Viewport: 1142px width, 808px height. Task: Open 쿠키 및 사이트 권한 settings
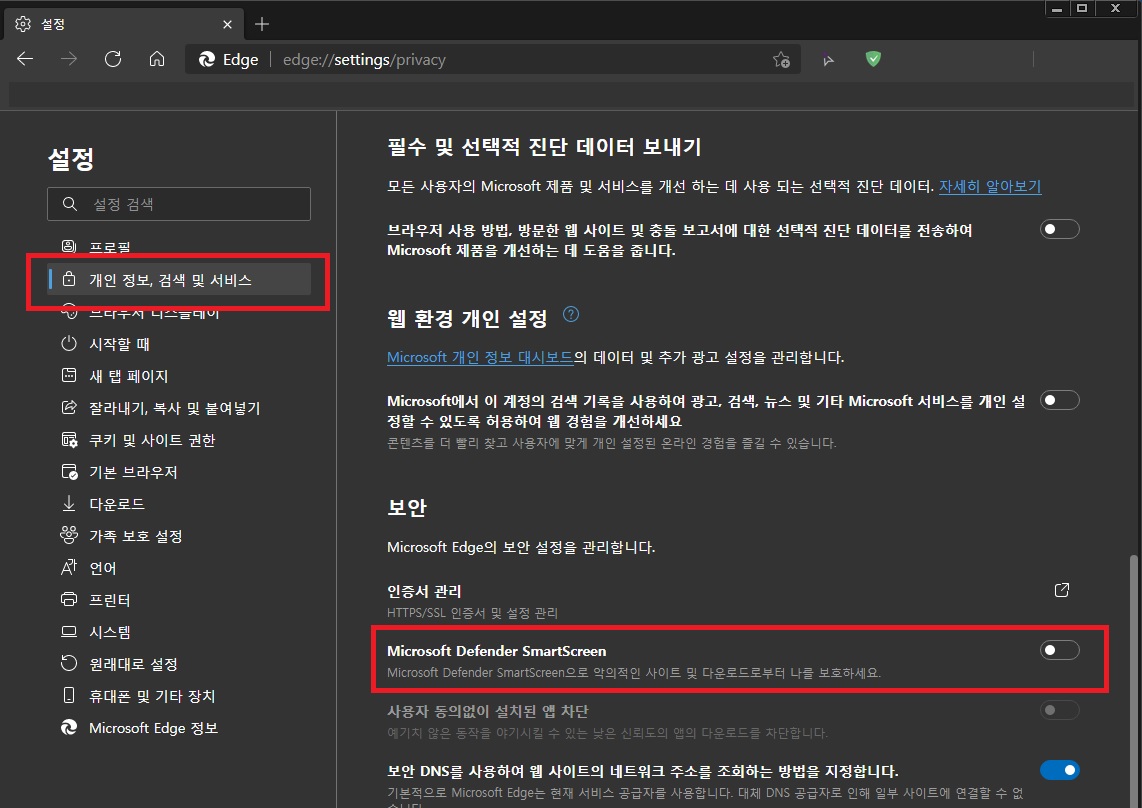point(178,440)
